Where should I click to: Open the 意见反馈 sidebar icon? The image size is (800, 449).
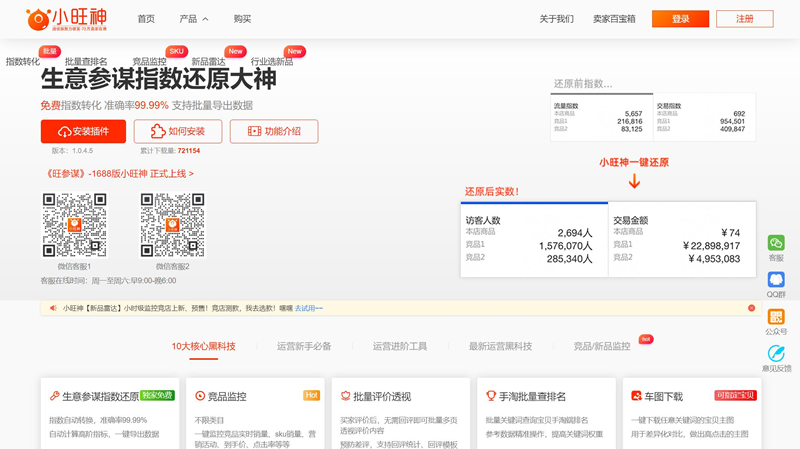point(776,354)
